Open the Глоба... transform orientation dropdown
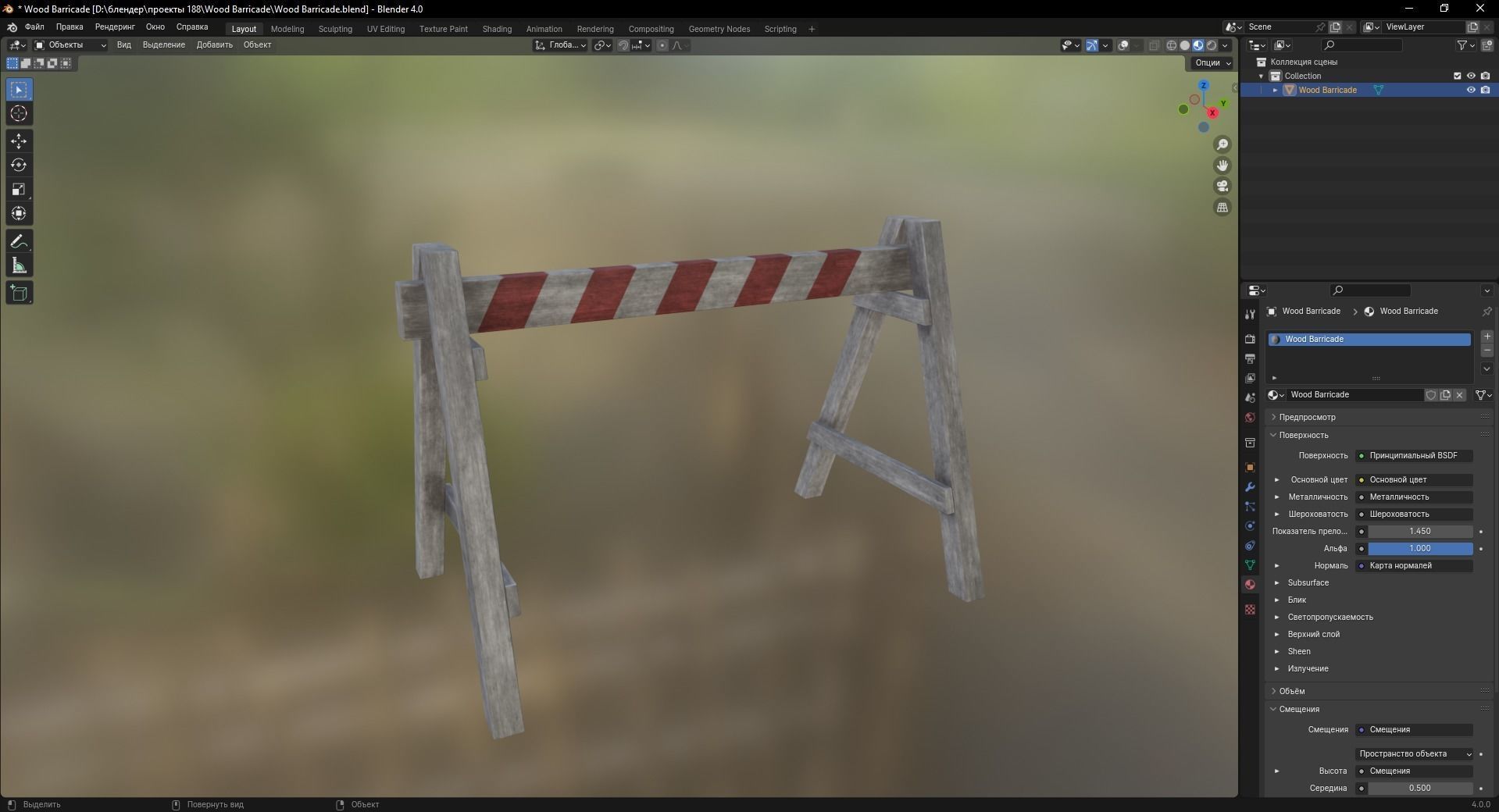1499x812 pixels. [x=561, y=45]
